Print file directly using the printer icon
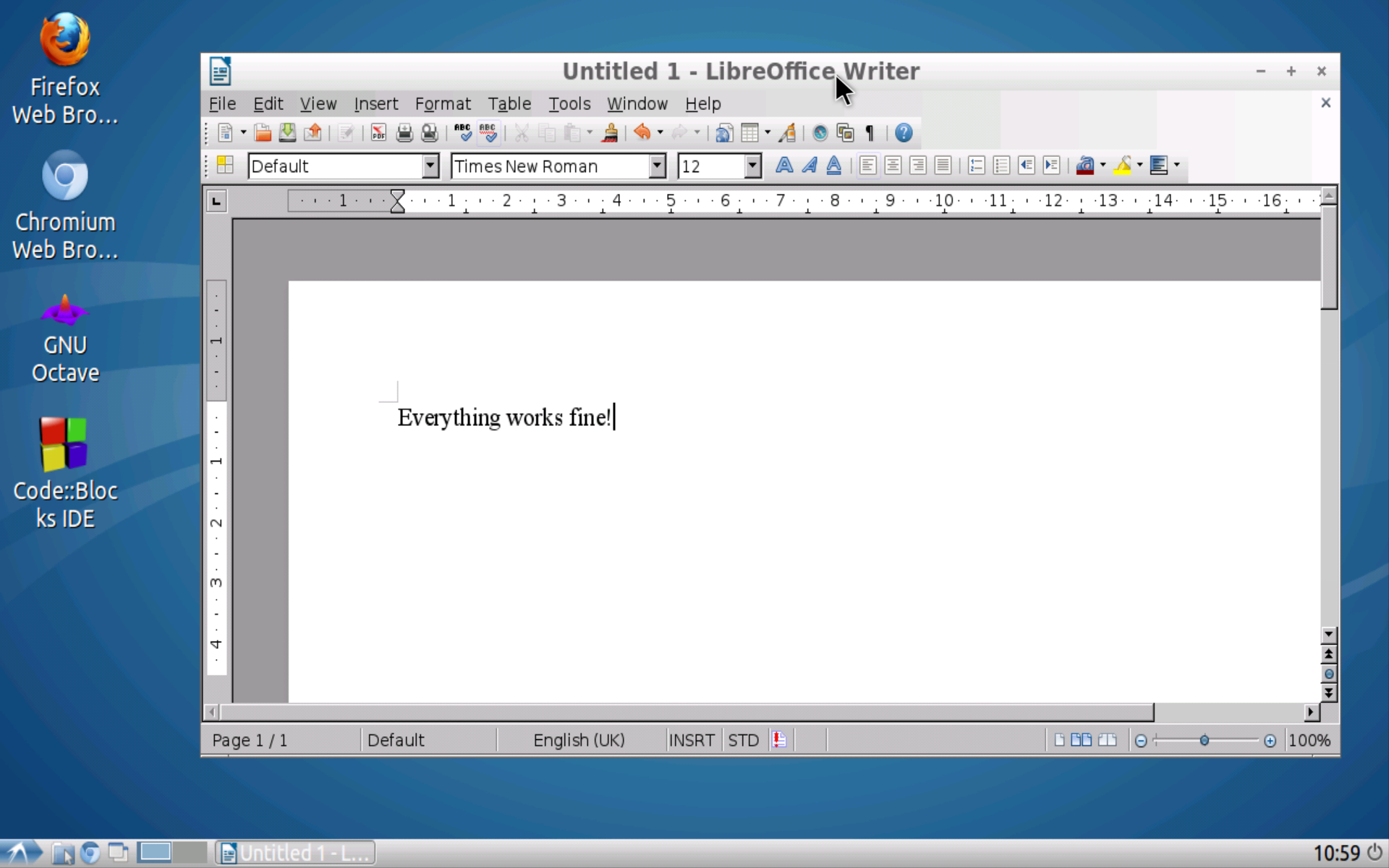 coord(404,133)
